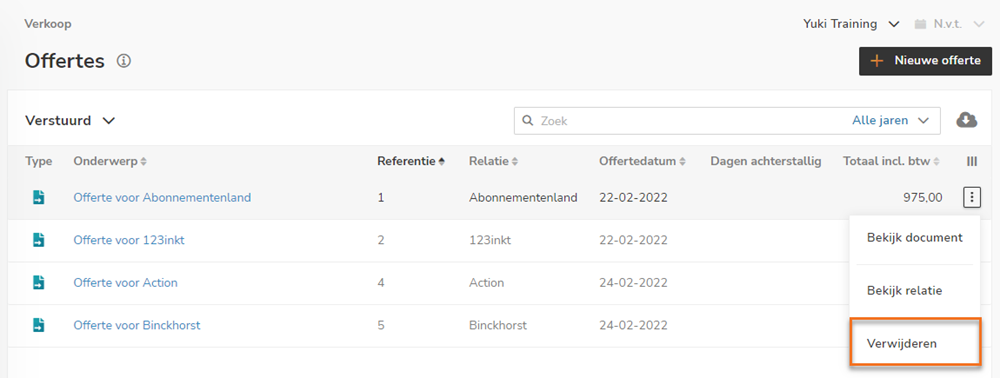
Task: Create a Nieuwe offerte
Action: coord(925,61)
